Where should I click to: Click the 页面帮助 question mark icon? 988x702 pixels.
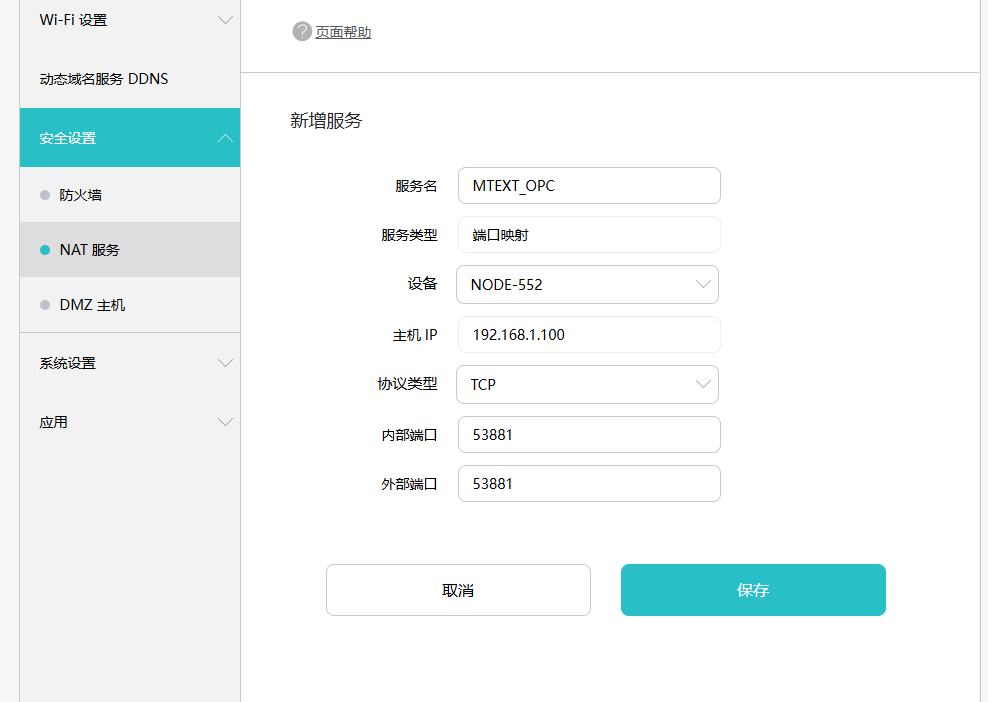302,31
